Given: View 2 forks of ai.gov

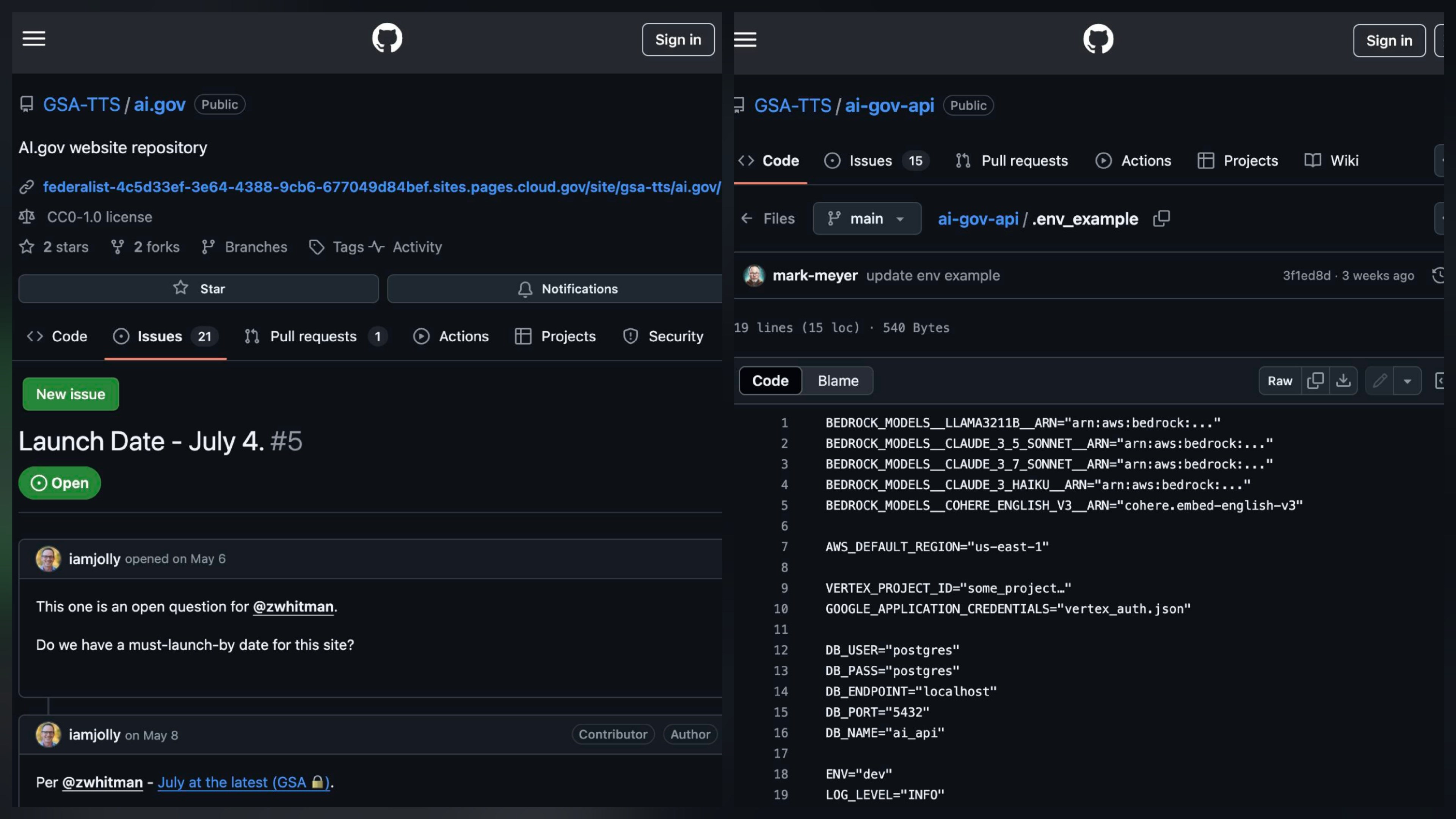Looking at the screenshot, I should (x=145, y=247).
